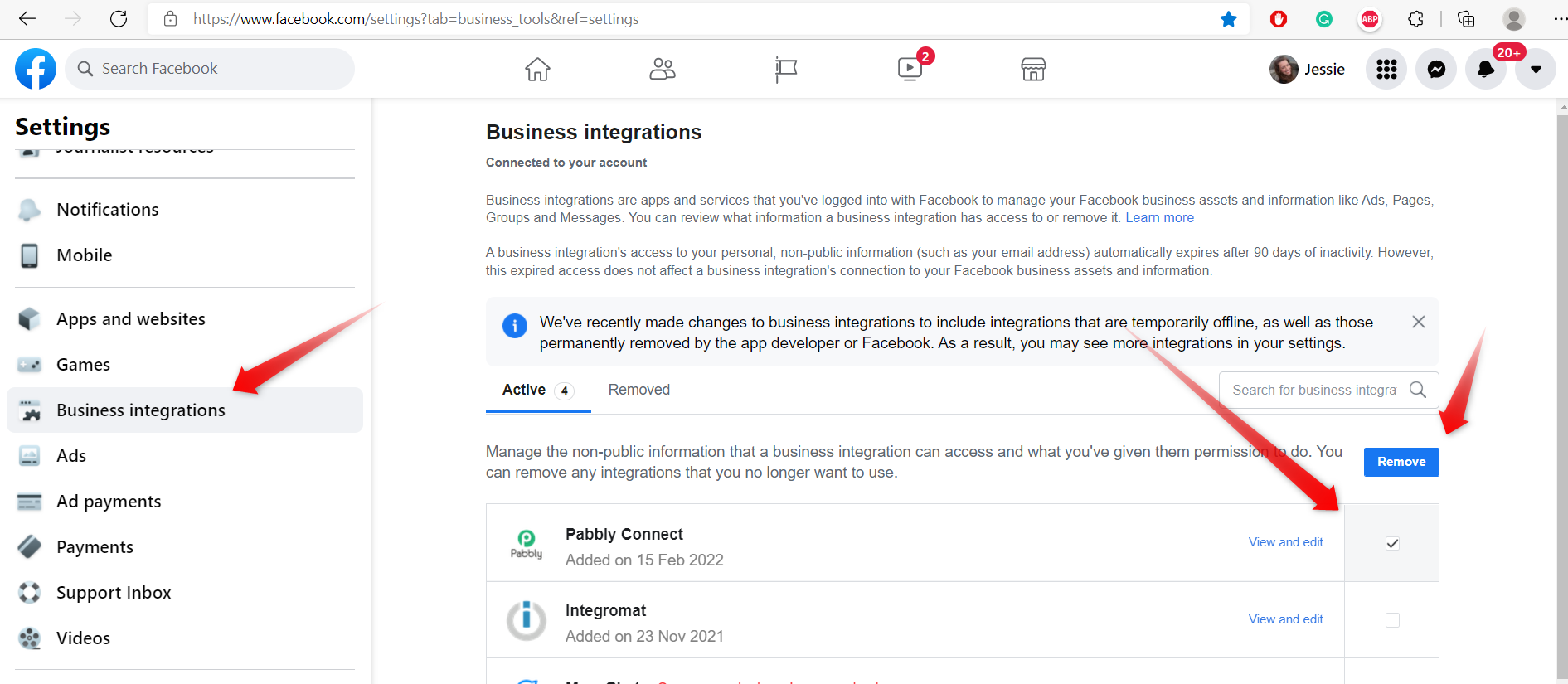The width and height of the screenshot is (1568, 684).
Task: Open the Messenger icon
Action: [x=1436, y=70]
